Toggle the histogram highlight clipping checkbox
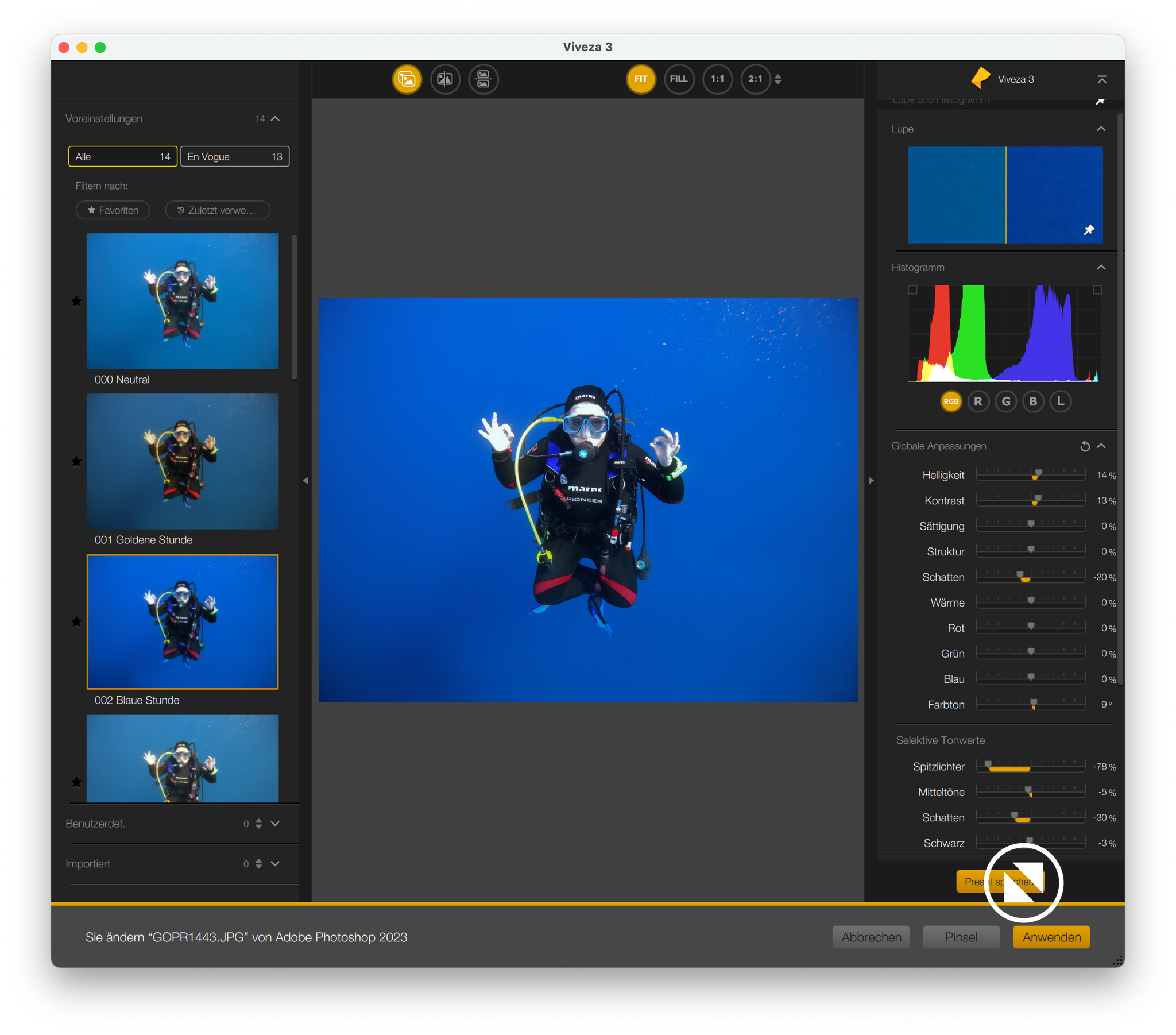The image size is (1176, 1035). point(1097,290)
